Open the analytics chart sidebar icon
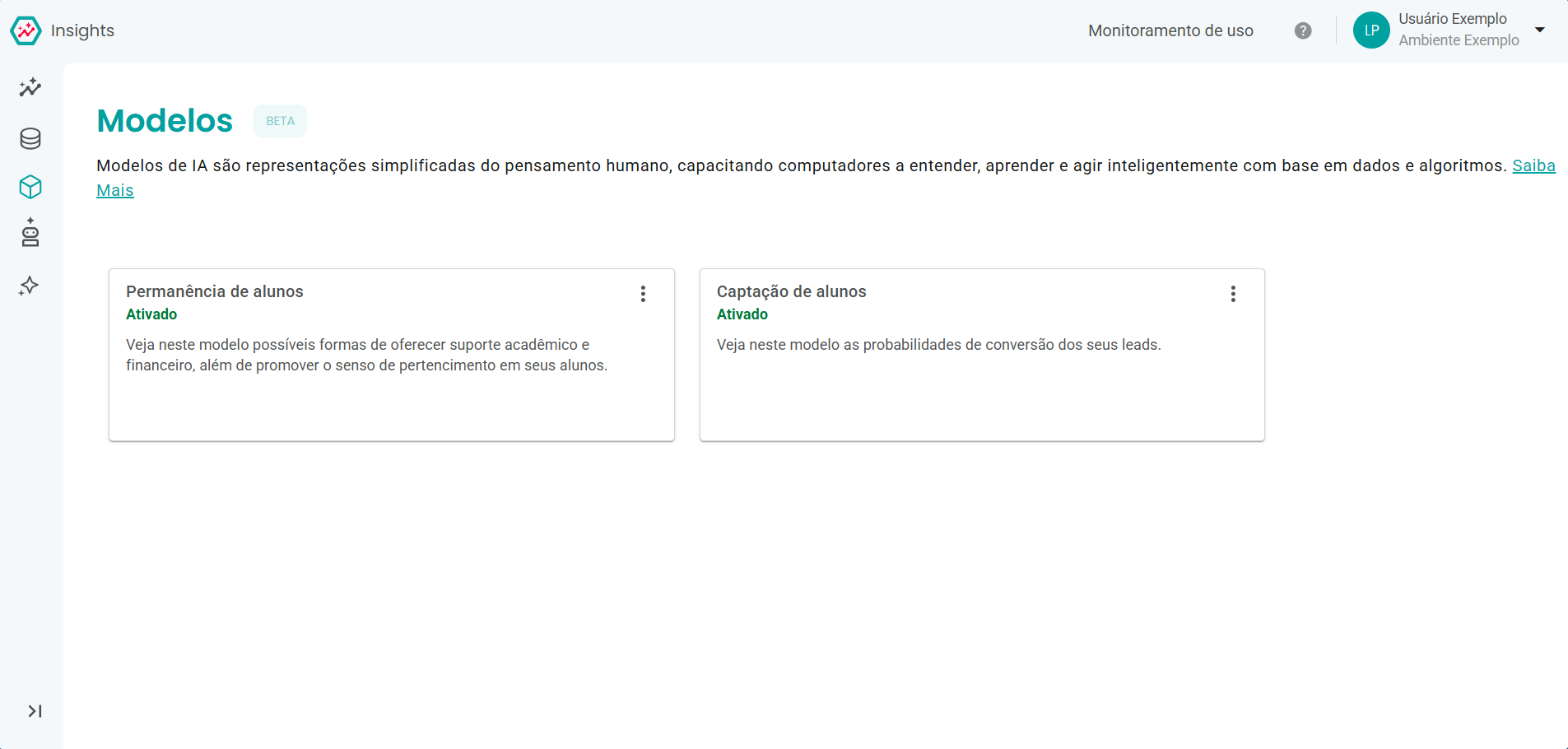 [x=30, y=87]
